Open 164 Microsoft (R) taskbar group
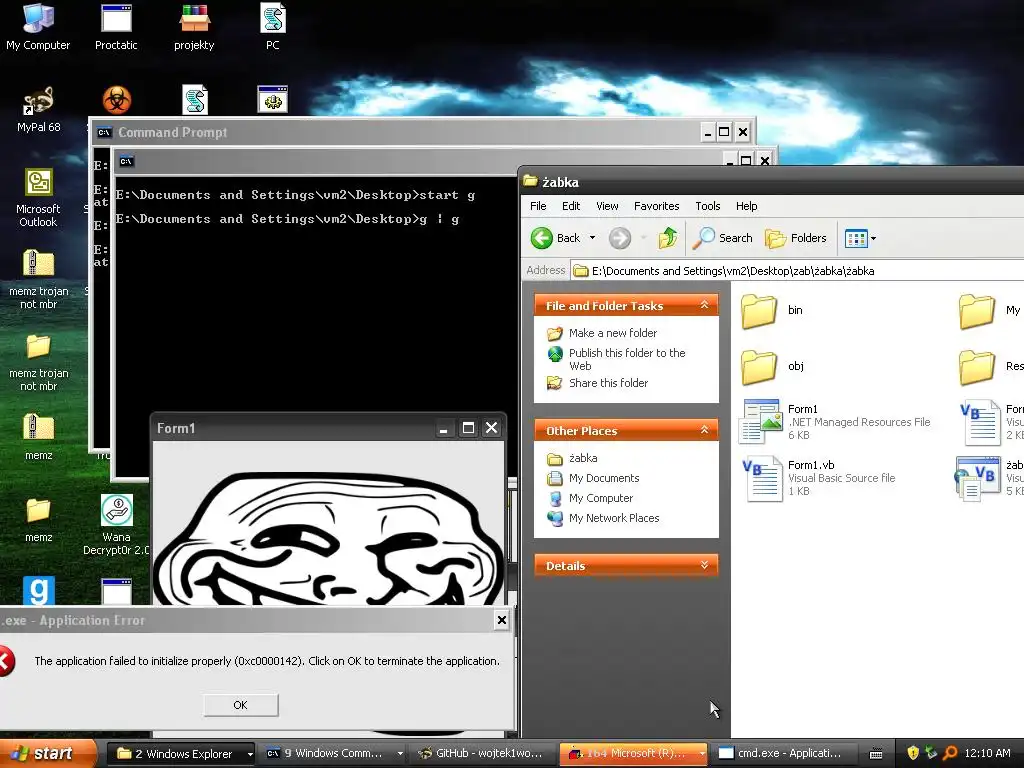The width and height of the screenshot is (1024, 768). [x=634, y=754]
